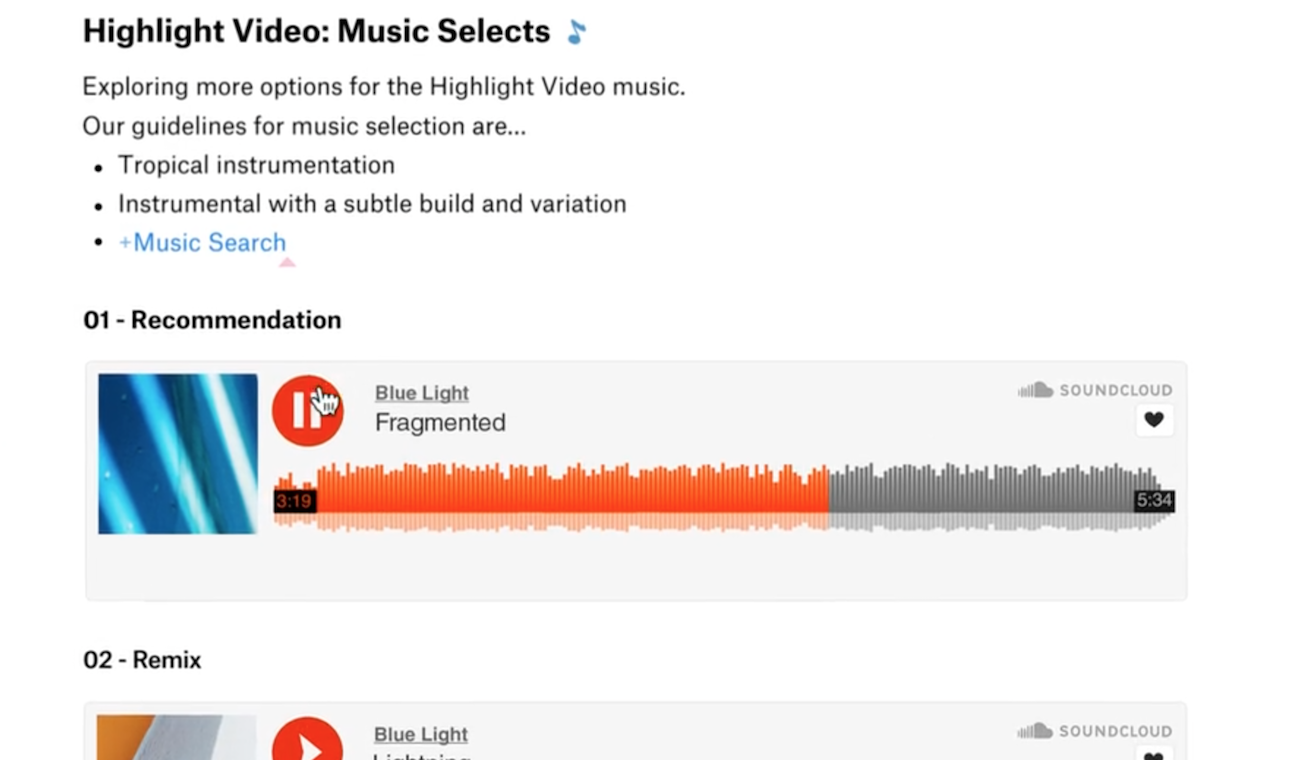Open the Blue Light artist link above Fragmented
Screen dimensions: 1300x760
(x=421, y=393)
